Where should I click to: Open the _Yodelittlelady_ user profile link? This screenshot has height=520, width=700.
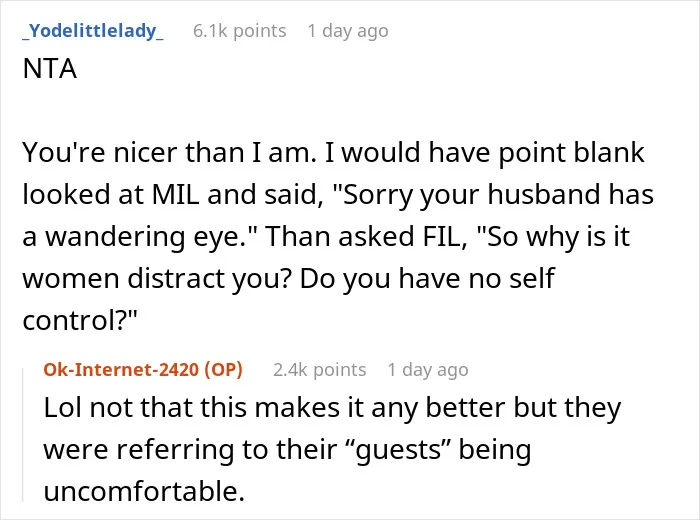93,31
